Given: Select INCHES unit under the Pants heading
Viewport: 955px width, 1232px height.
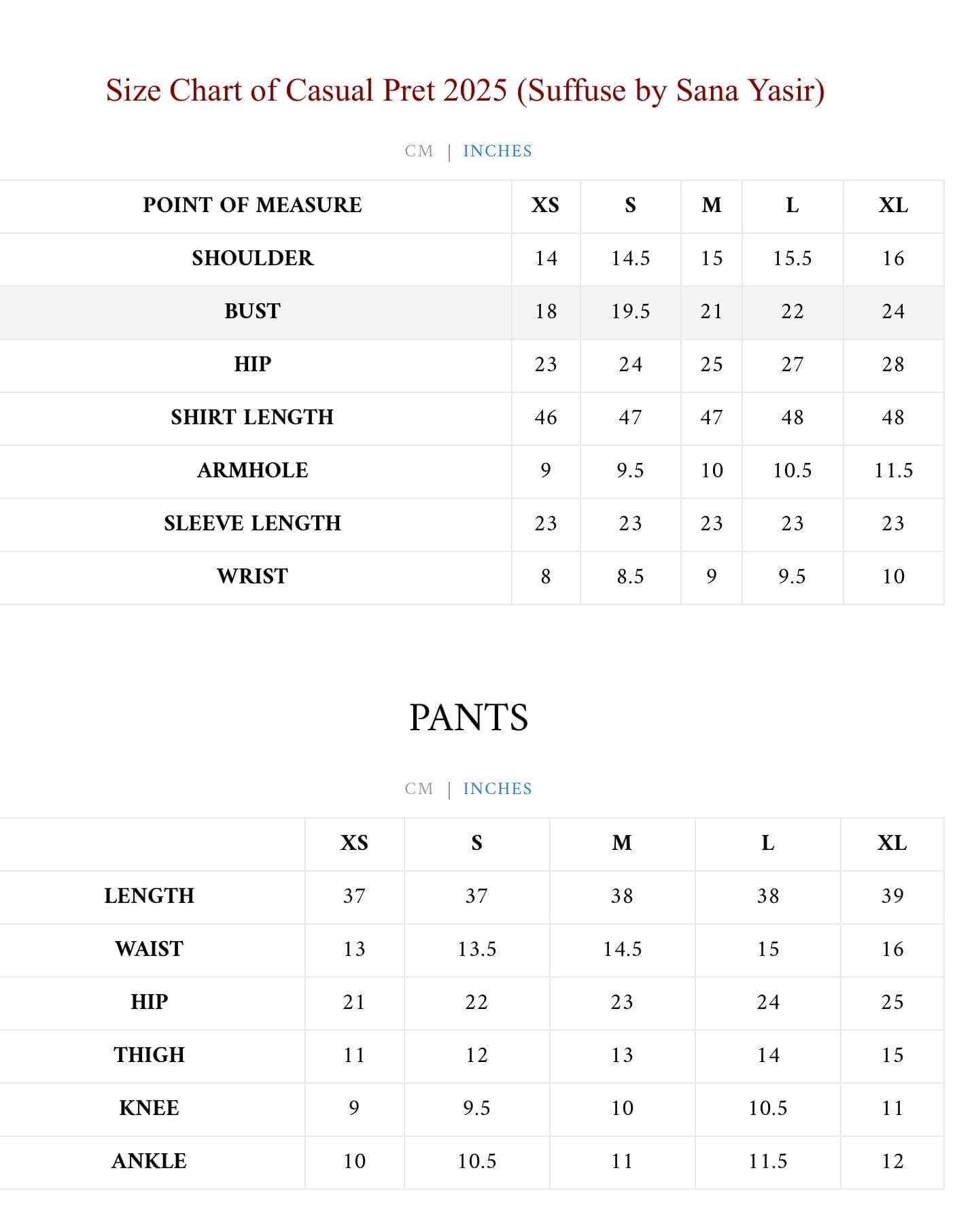Looking at the screenshot, I should tap(497, 789).
